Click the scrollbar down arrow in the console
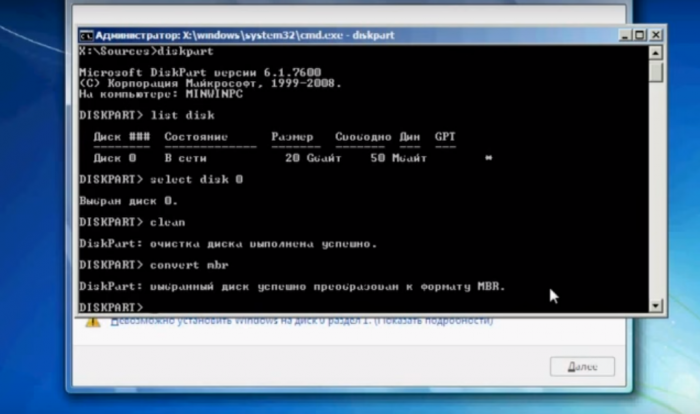This screenshot has width=700, height=414. 656,305
